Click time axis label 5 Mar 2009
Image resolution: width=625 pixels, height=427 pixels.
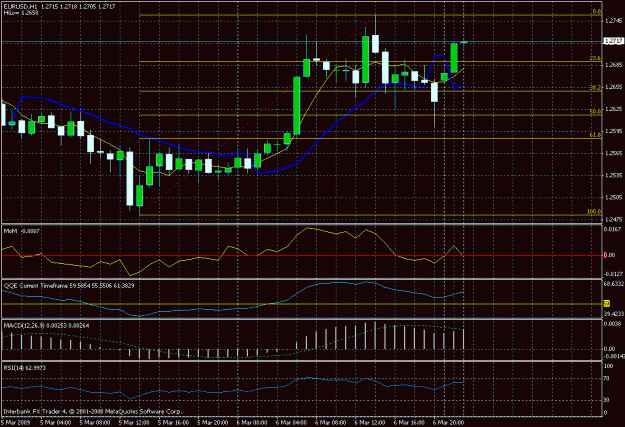coord(16,423)
